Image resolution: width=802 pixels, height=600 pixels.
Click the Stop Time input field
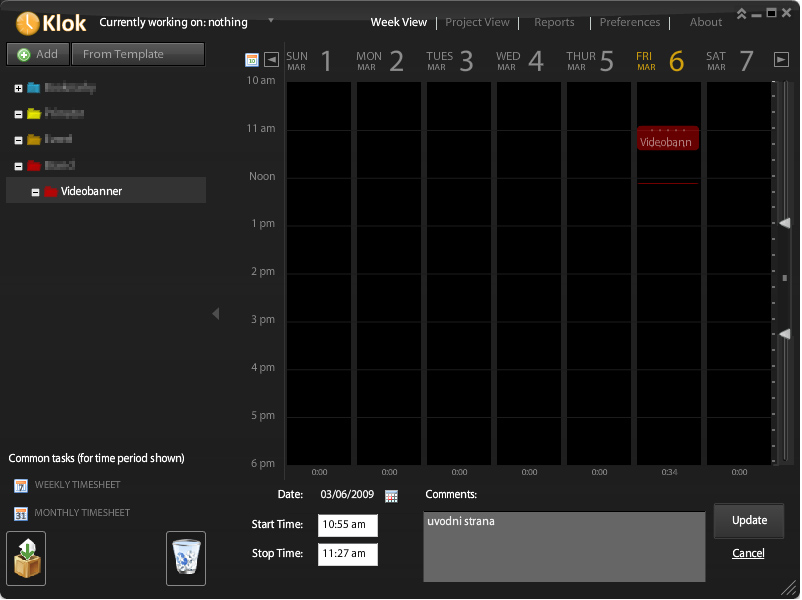[x=348, y=554]
